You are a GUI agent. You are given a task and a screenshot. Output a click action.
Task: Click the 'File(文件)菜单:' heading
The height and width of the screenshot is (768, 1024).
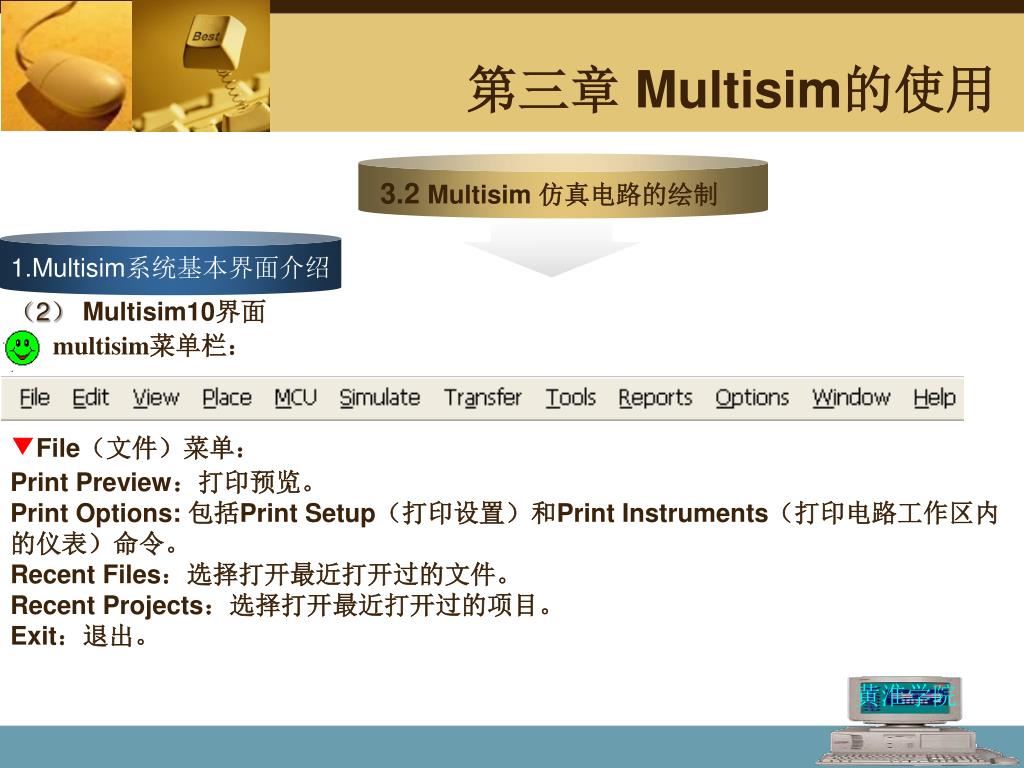tap(141, 448)
